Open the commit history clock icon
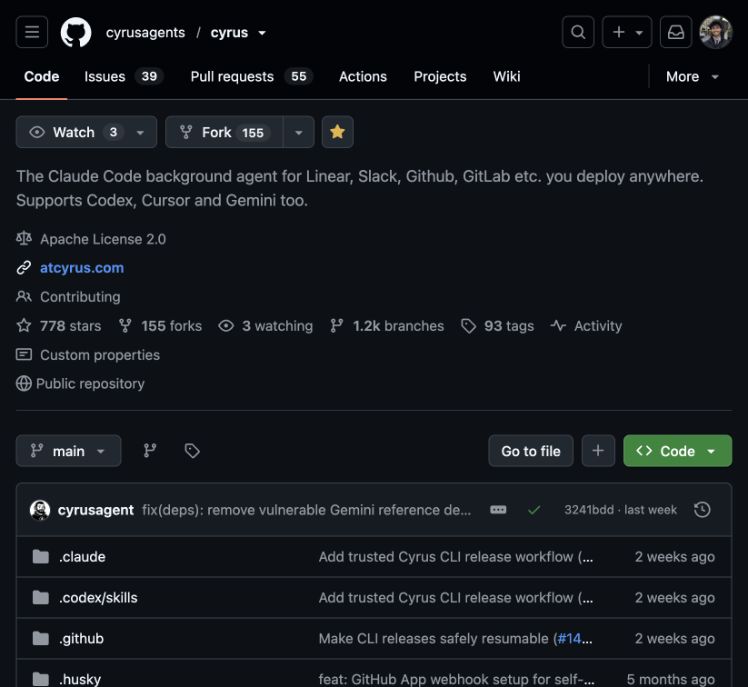Image resolution: width=748 pixels, height=687 pixels. 702,510
